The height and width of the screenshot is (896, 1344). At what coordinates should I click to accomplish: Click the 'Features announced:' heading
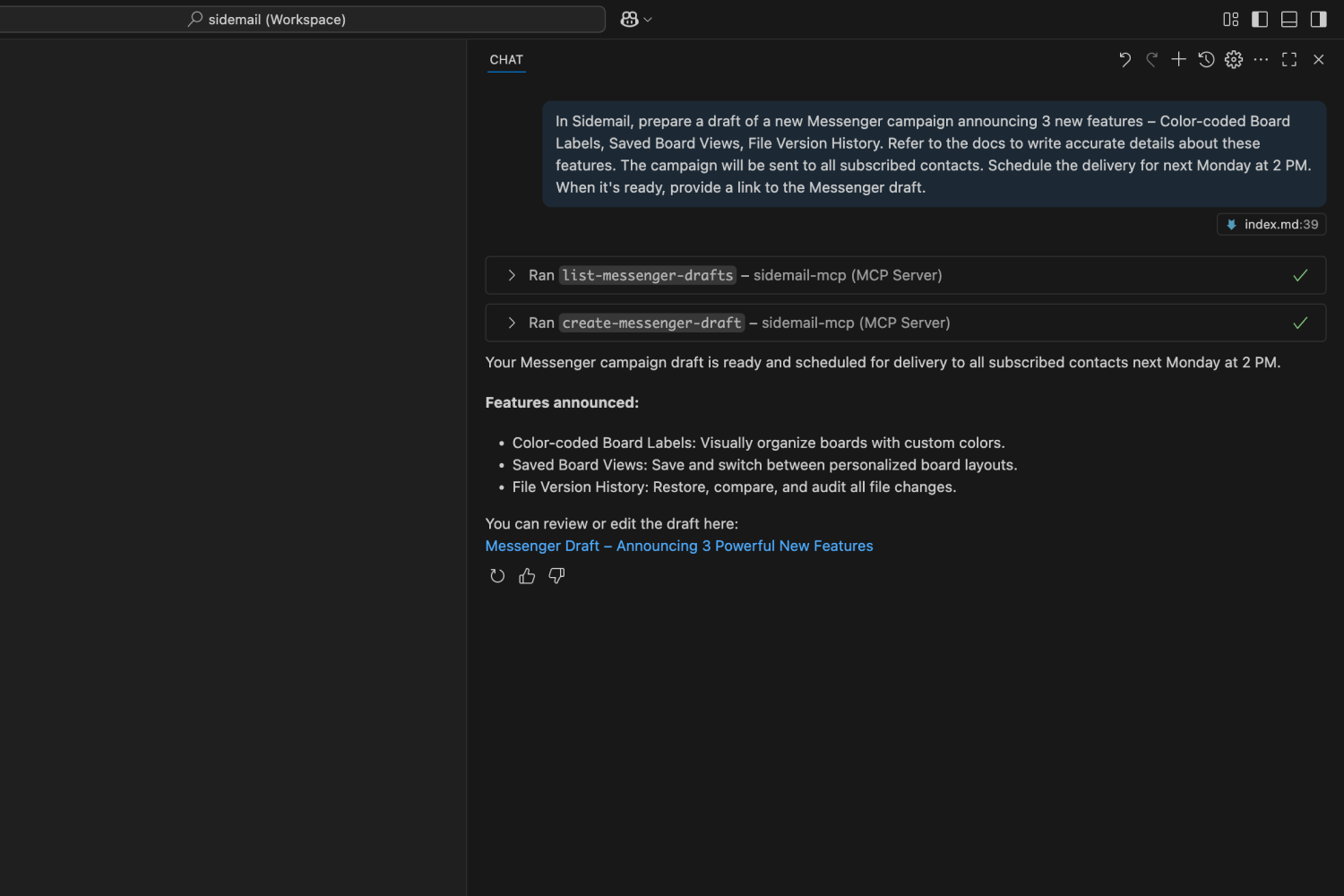click(x=562, y=402)
